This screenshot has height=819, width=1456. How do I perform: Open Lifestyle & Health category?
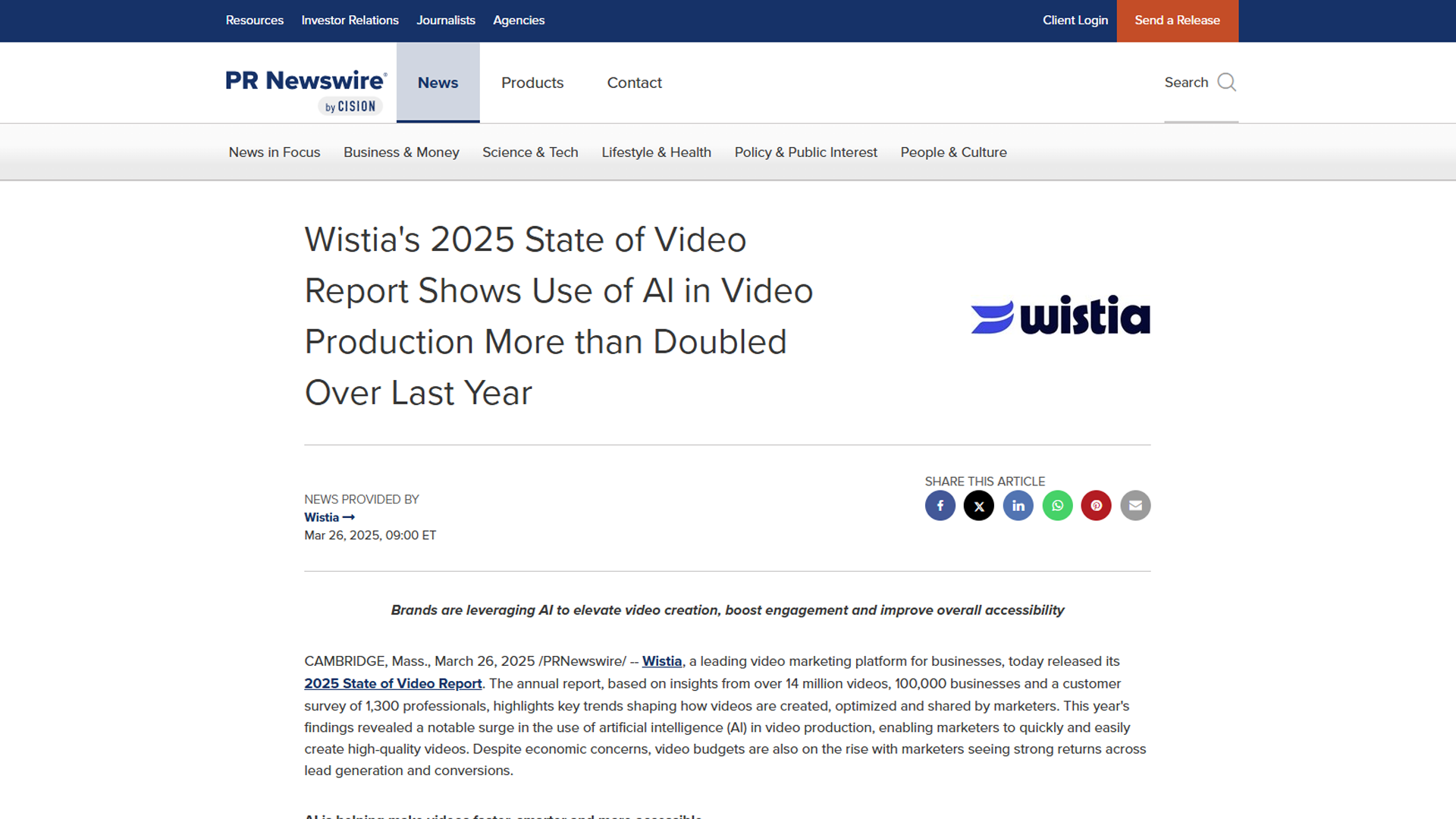656,152
